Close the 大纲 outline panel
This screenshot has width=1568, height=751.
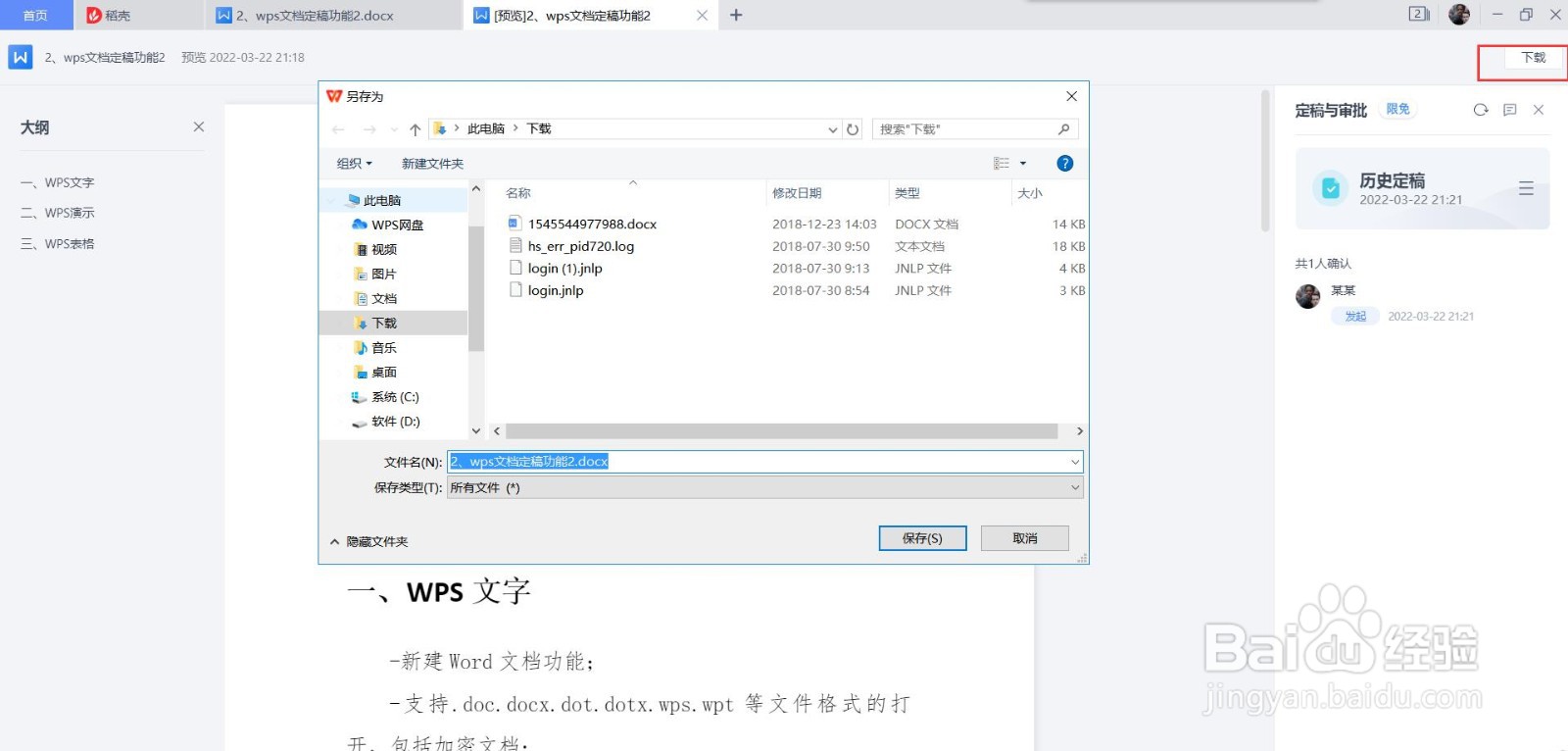[199, 126]
